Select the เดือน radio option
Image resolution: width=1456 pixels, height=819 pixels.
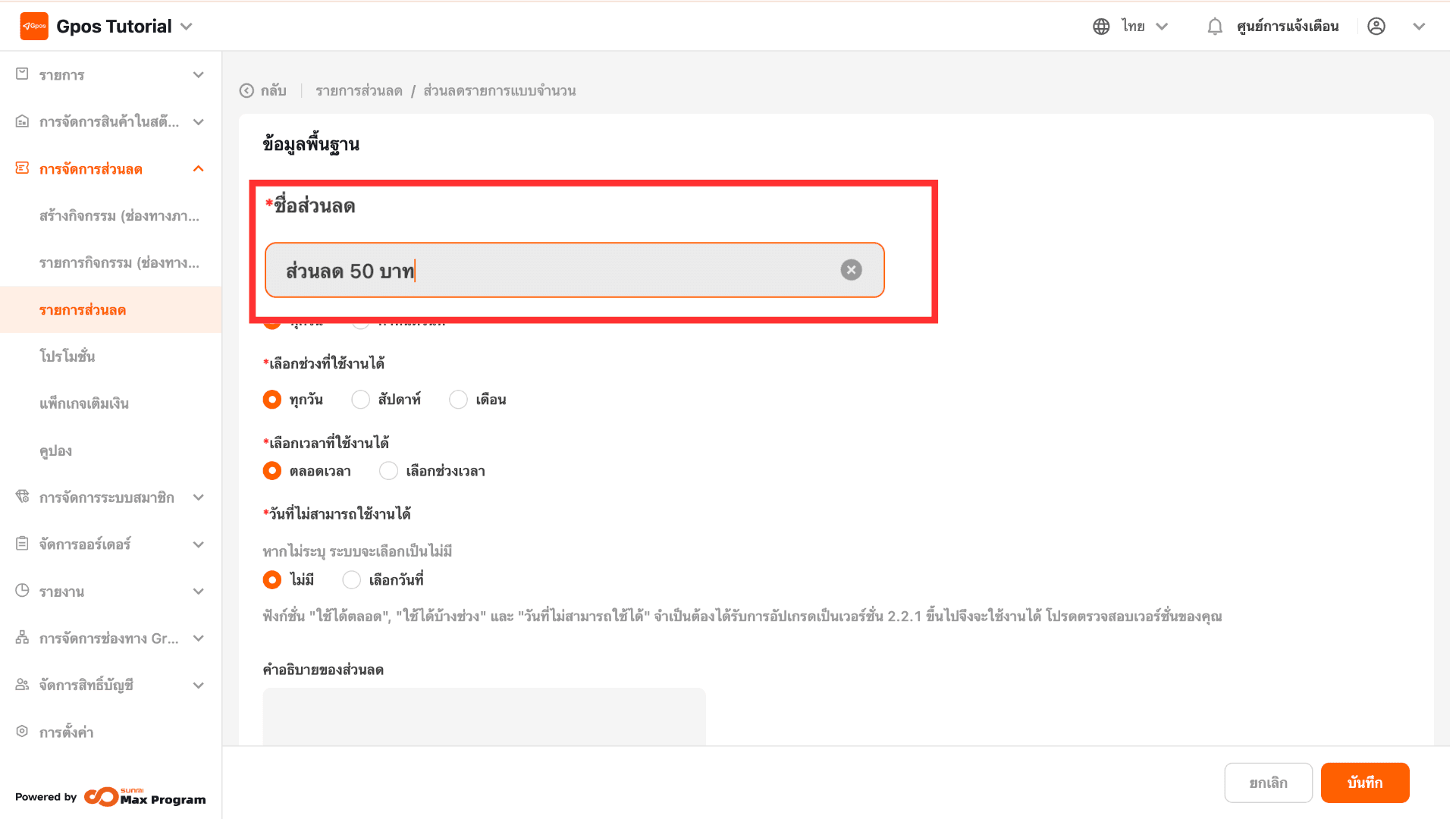458,400
